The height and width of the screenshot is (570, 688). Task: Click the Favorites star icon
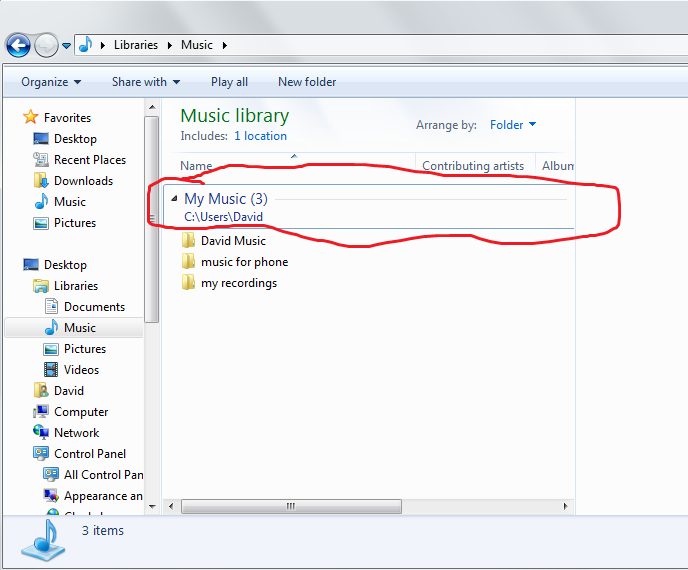click(x=31, y=117)
